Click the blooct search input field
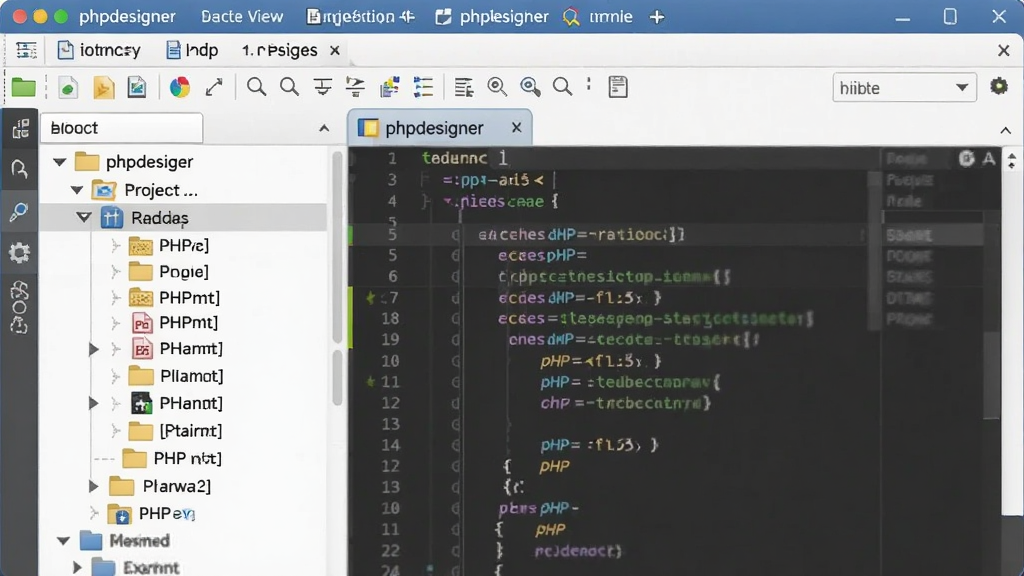This screenshot has width=1024, height=576. (x=122, y=128)
